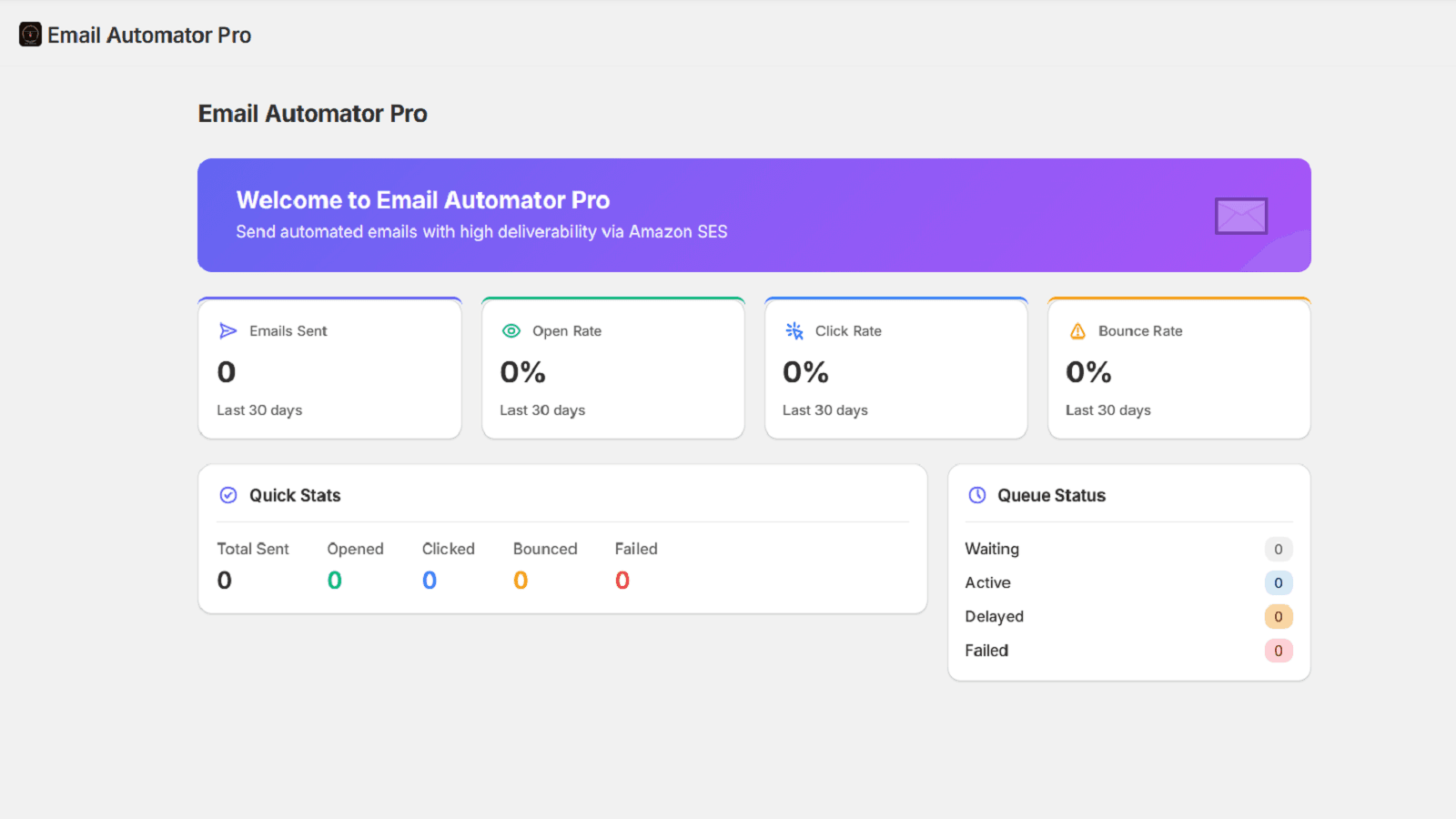
Task: Click the Failed label in Quick Stats
Action: coord(636,549)
